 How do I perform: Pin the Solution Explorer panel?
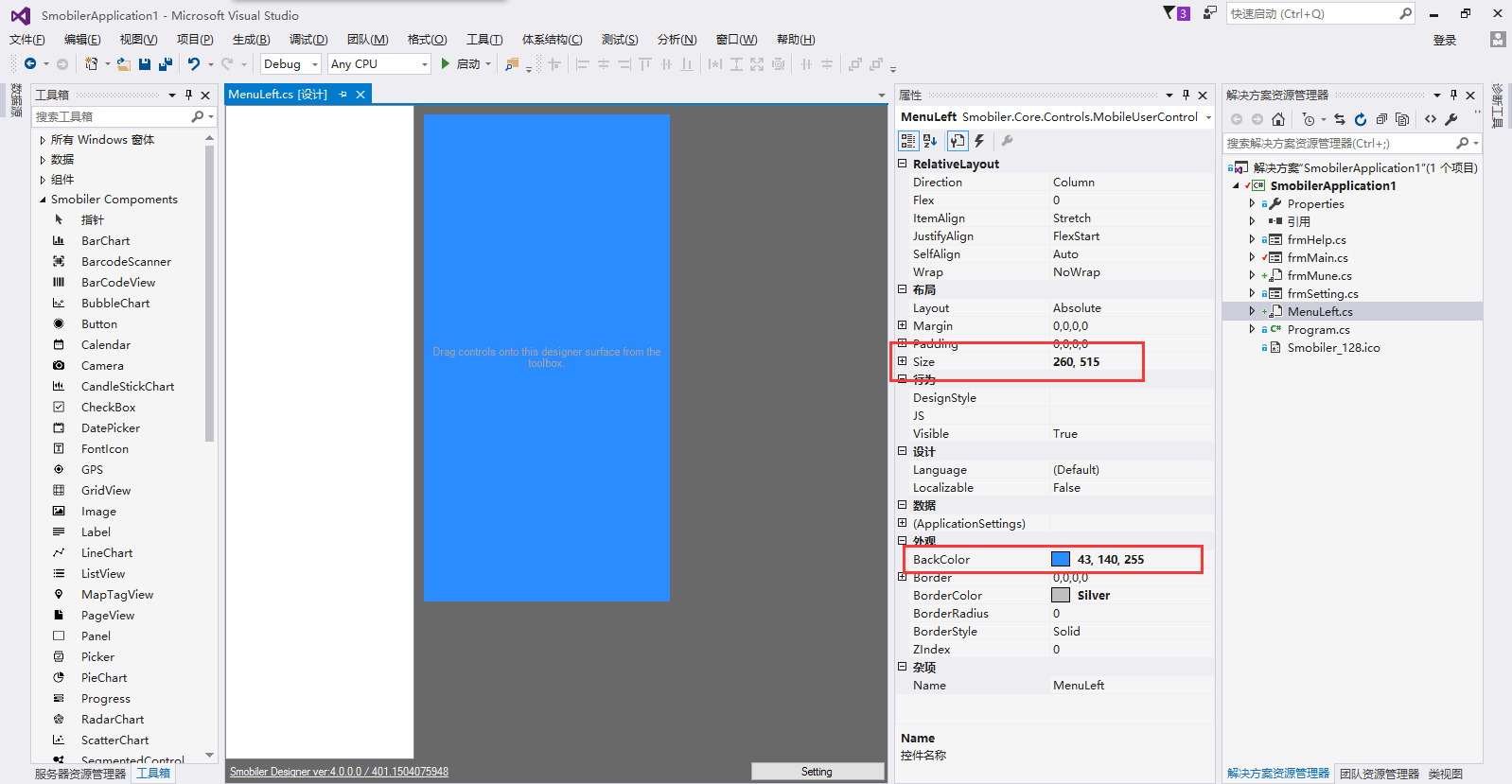(1453, 95)
